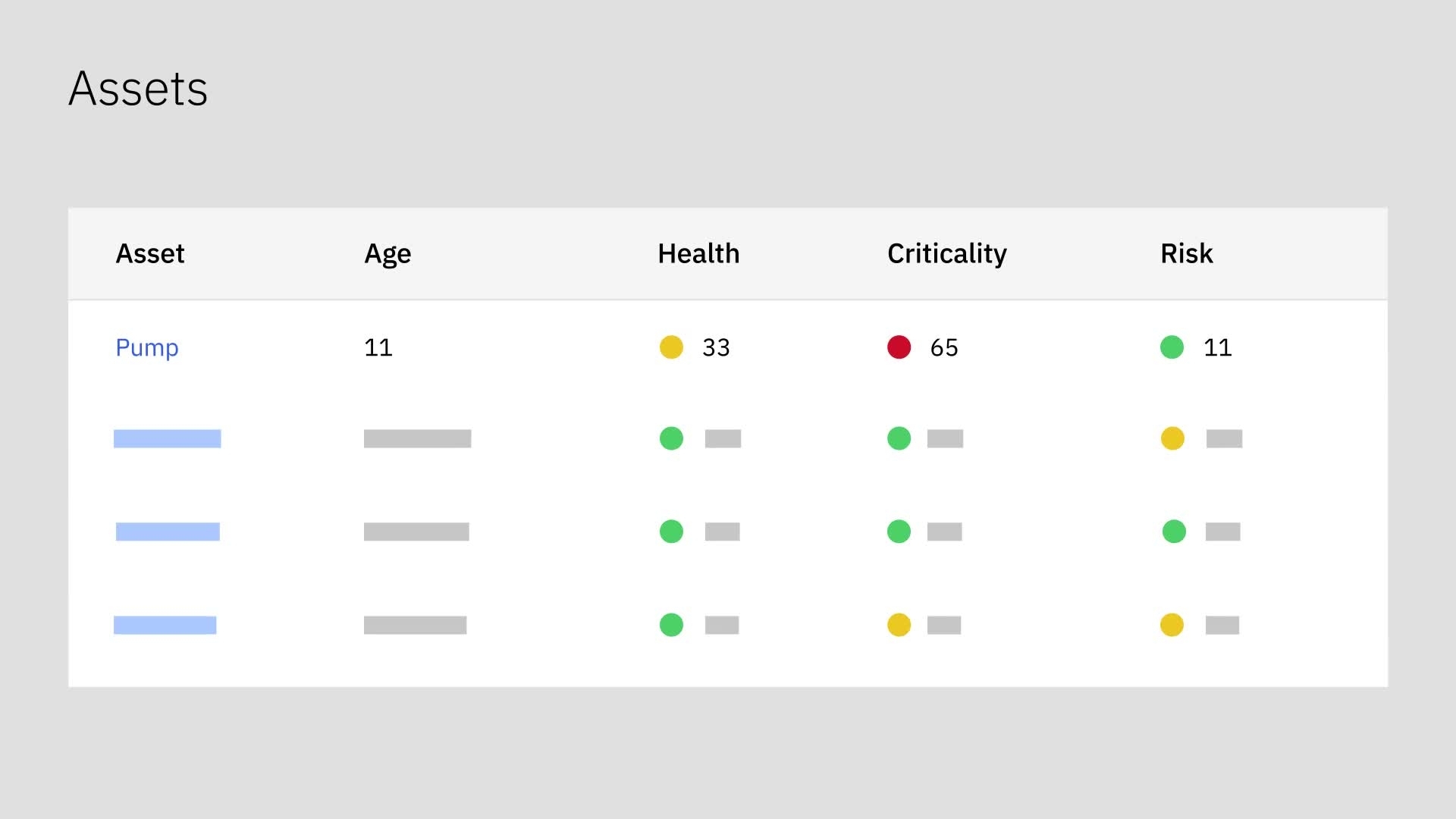
Task: Sort by the Asset column header
Action: (x=150, y=253)
